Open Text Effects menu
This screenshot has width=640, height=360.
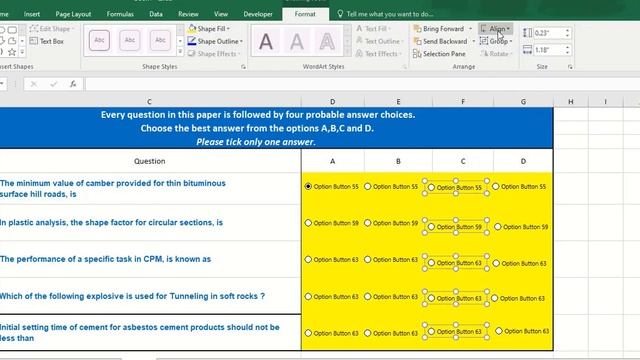(378, 53)
